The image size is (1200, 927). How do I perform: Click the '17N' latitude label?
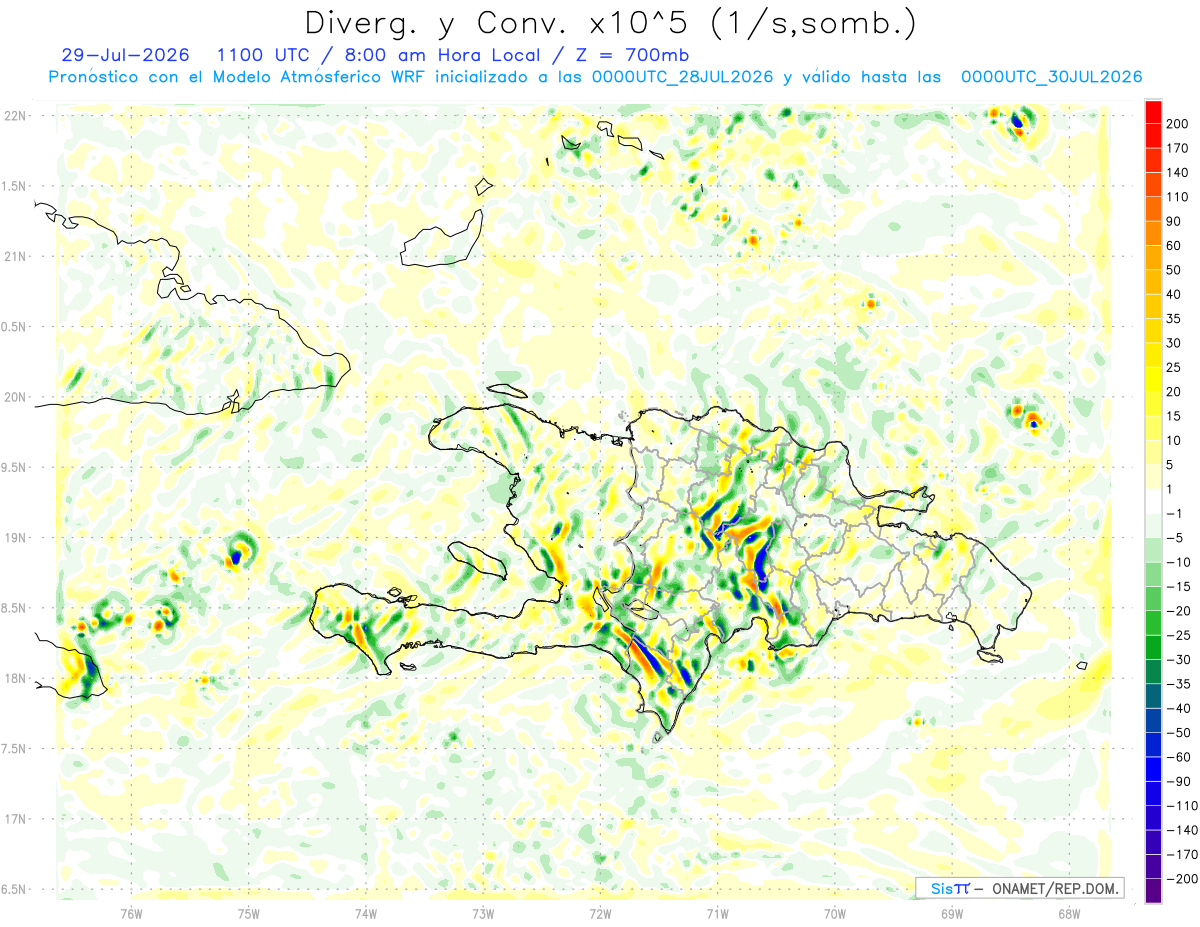(x=15, y=819)
